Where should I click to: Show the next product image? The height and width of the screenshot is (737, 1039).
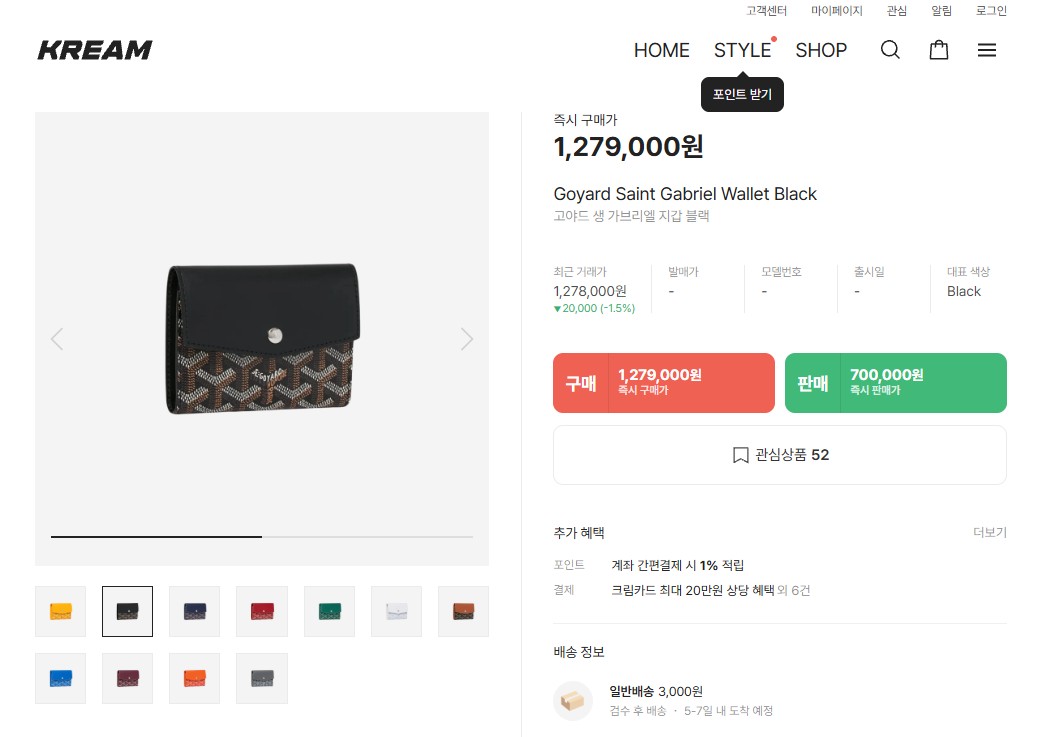[x=466, y=339]
